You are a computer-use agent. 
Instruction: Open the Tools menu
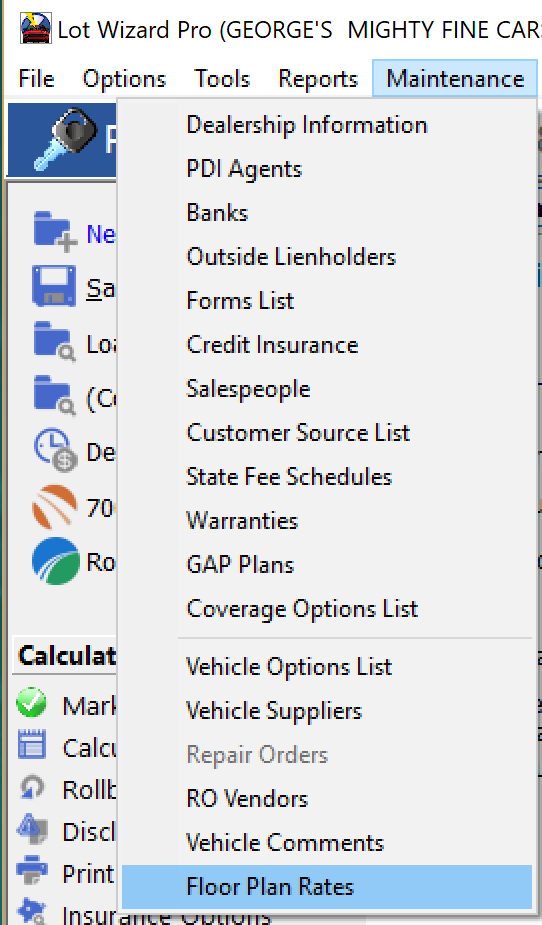[222, 78]
